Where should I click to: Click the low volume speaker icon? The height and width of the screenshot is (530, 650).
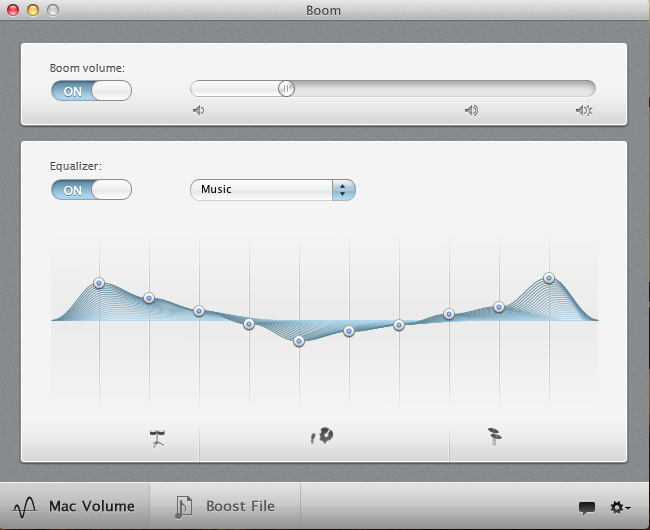point(198,110)
